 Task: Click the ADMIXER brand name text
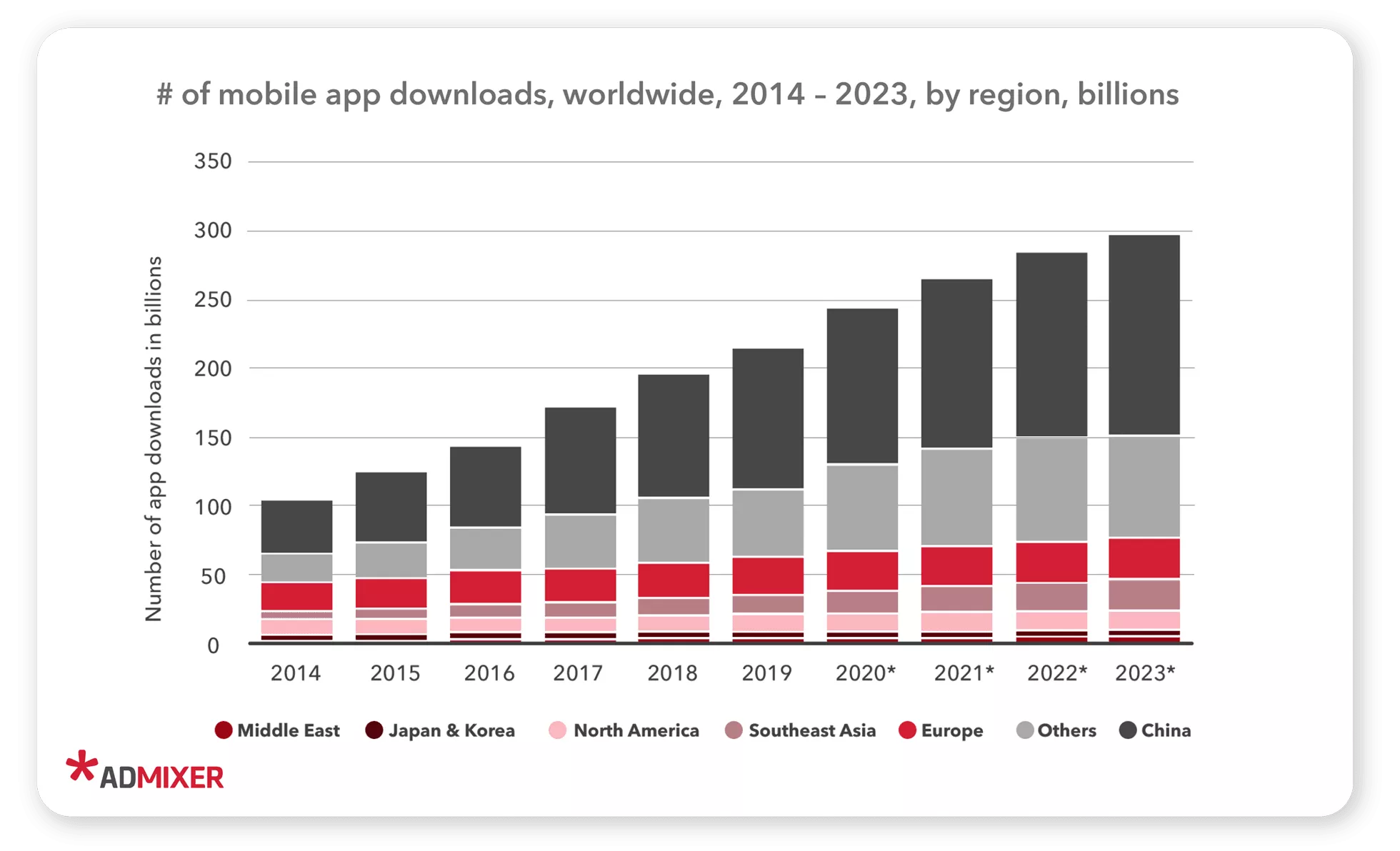tap(162, 777)
